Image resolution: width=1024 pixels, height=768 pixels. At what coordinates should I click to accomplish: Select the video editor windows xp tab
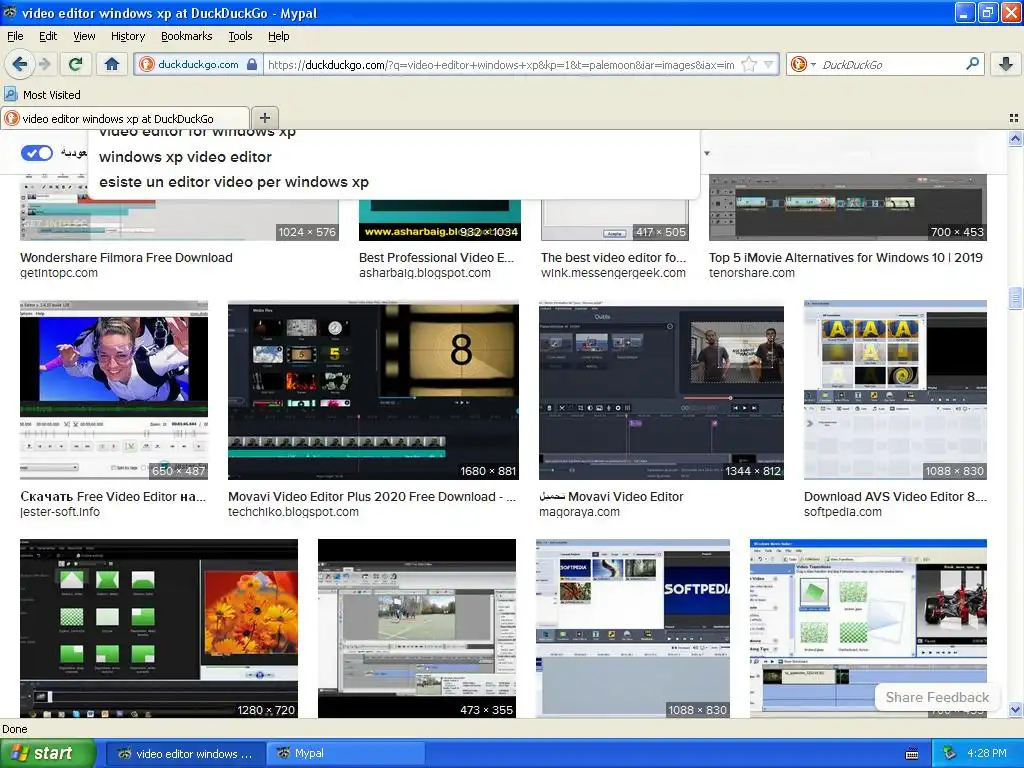point(125,118)
